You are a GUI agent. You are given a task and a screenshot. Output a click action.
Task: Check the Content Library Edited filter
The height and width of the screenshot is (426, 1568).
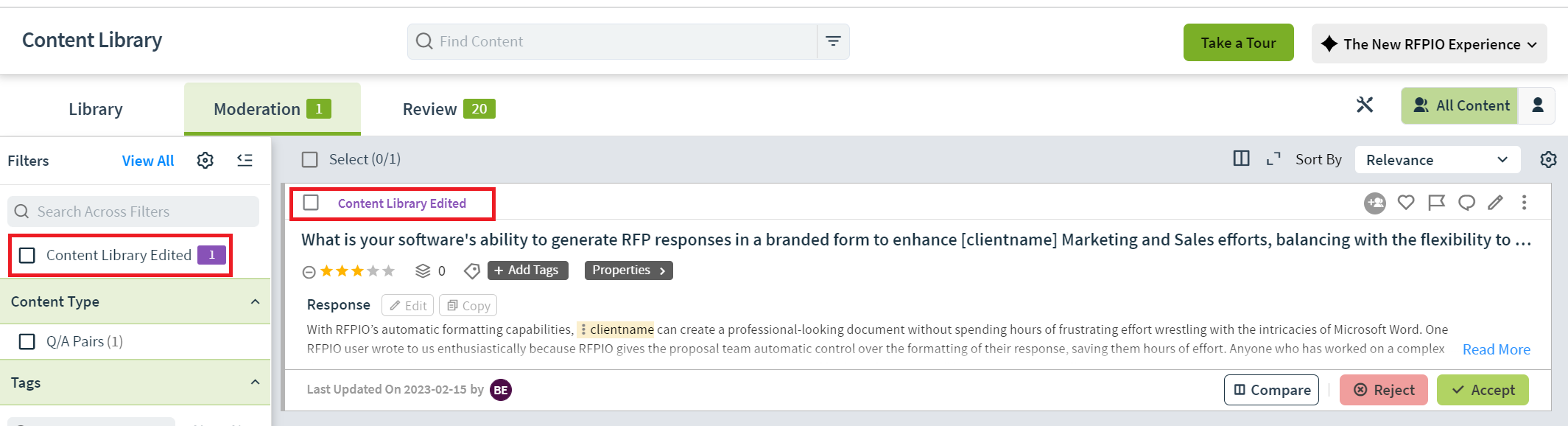tap(27, 255)
